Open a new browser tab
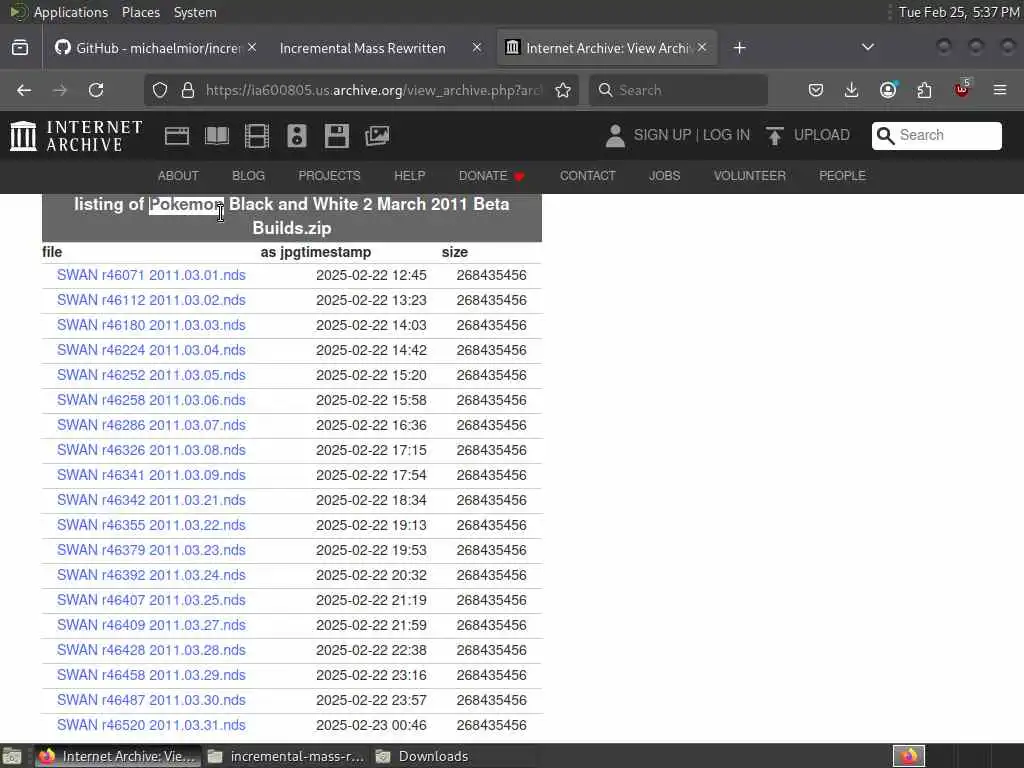This screenshot has height=768, width=1024. (739, 48)
